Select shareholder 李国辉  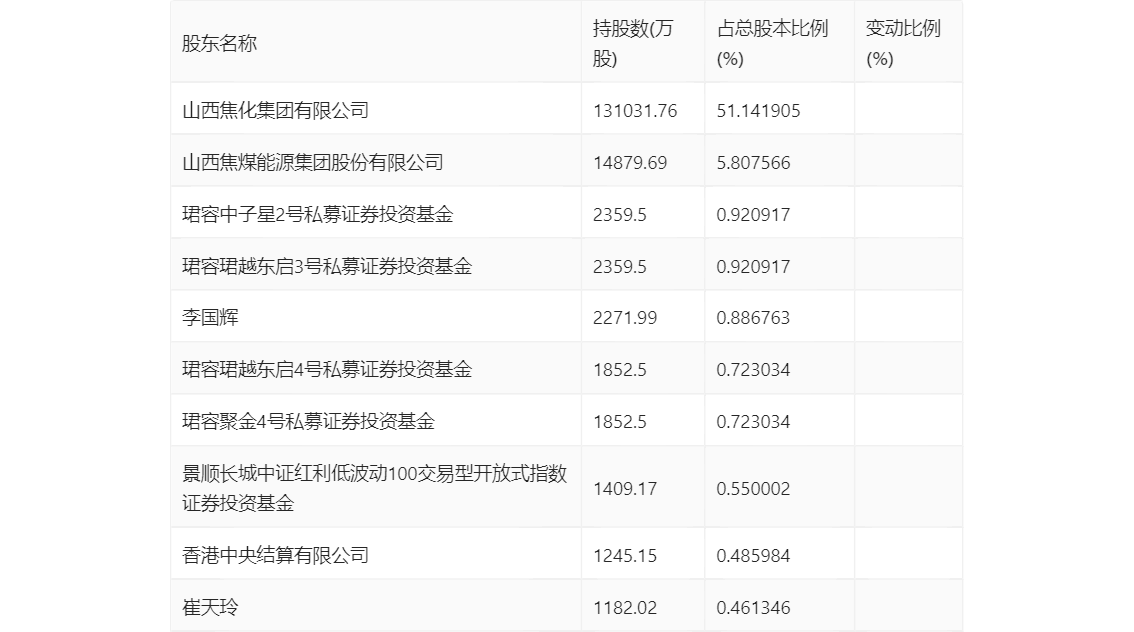210,317
